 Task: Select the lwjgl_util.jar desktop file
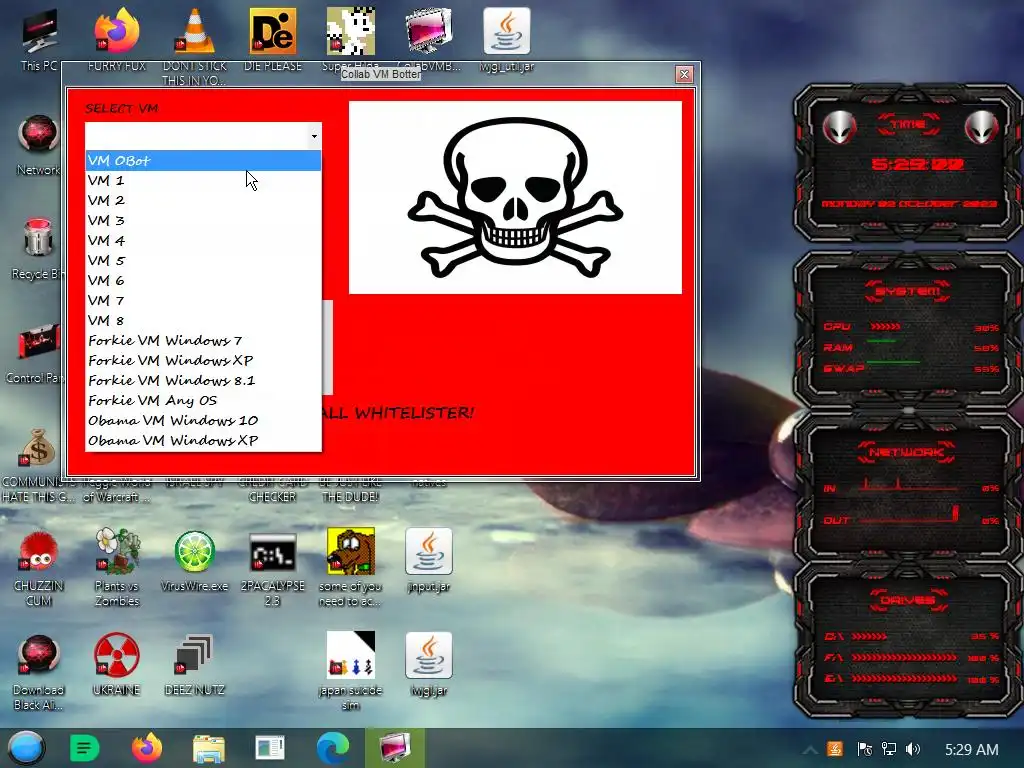pyautogui.click(x=507, y=39)
